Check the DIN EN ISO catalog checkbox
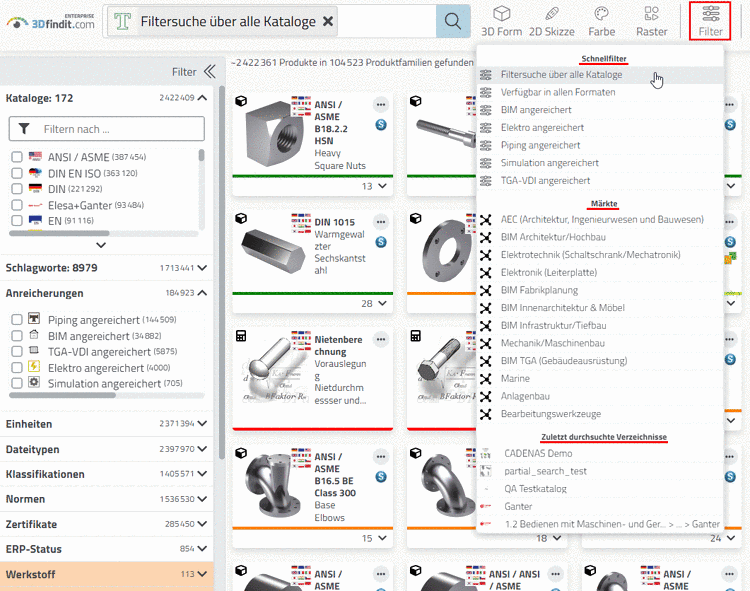Image resolution: width=750 pixels, height=591 pixels. [x=17, y=173]
